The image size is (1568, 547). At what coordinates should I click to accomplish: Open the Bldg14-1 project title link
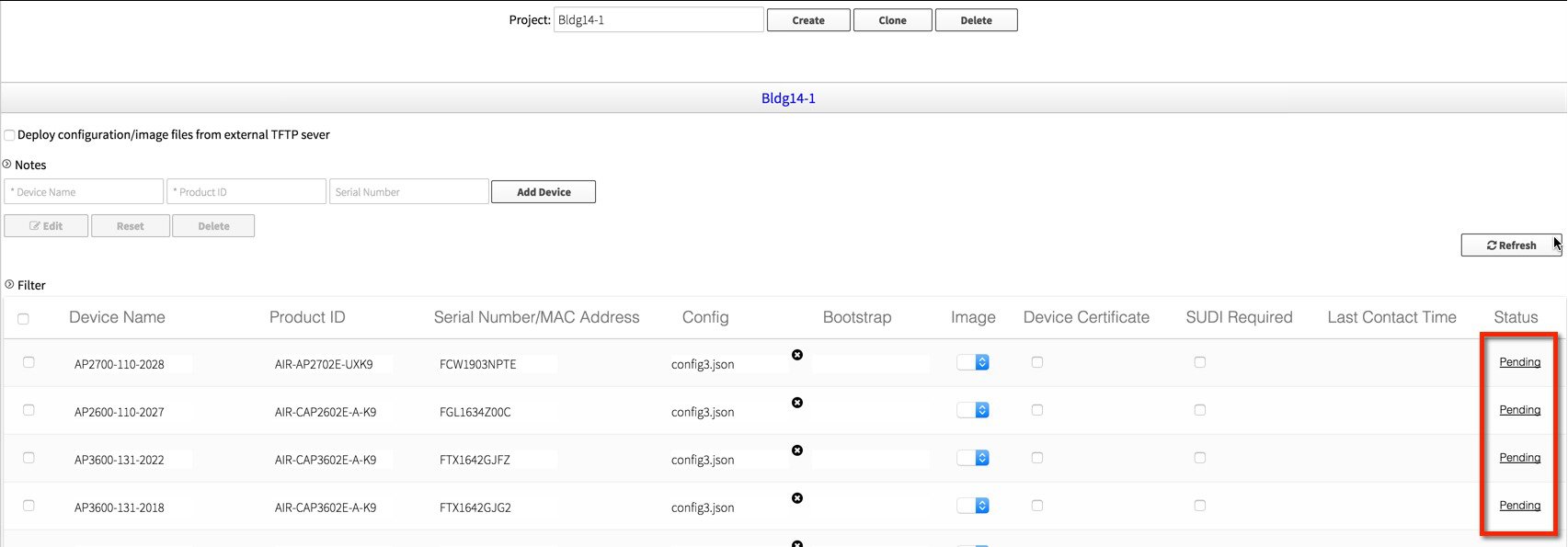[x=788, y=98]
